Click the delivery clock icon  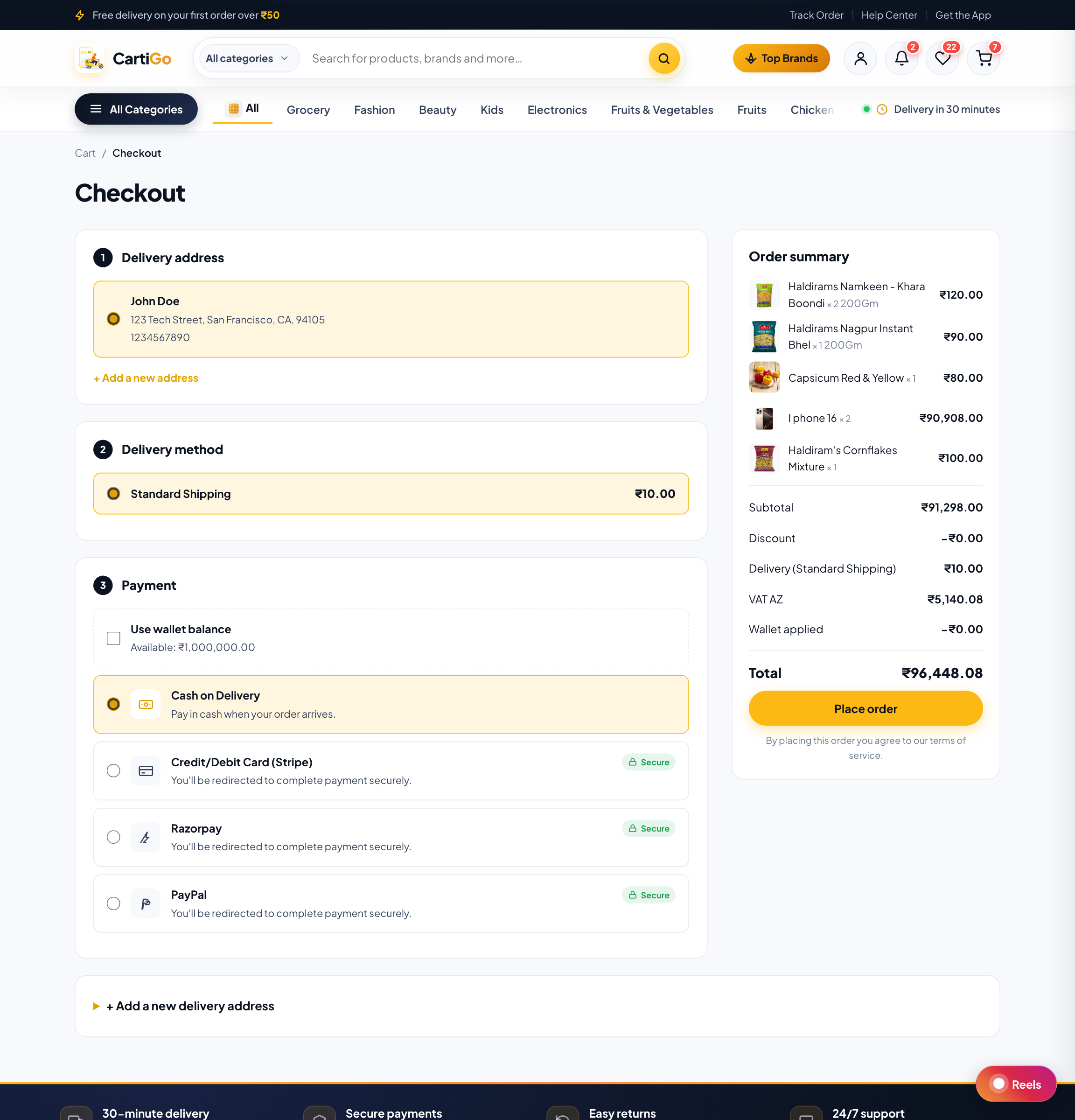coord(882,109)
